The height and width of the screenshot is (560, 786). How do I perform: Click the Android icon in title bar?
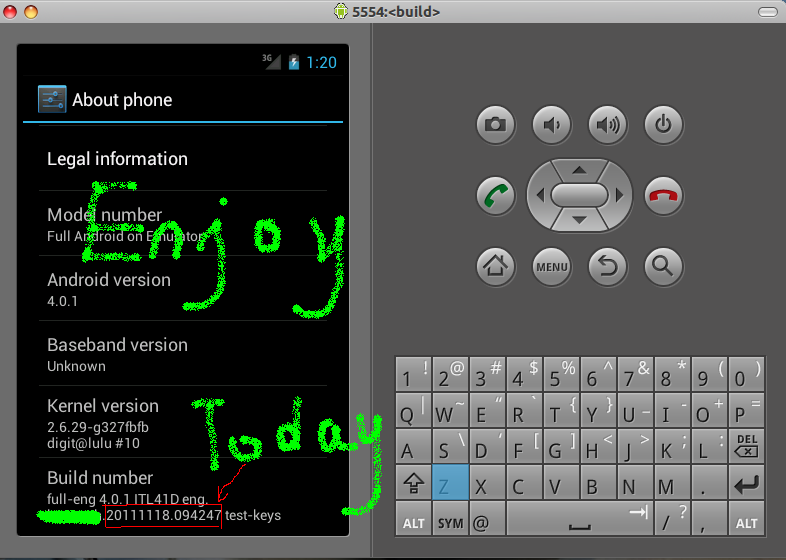click(341, 11)
